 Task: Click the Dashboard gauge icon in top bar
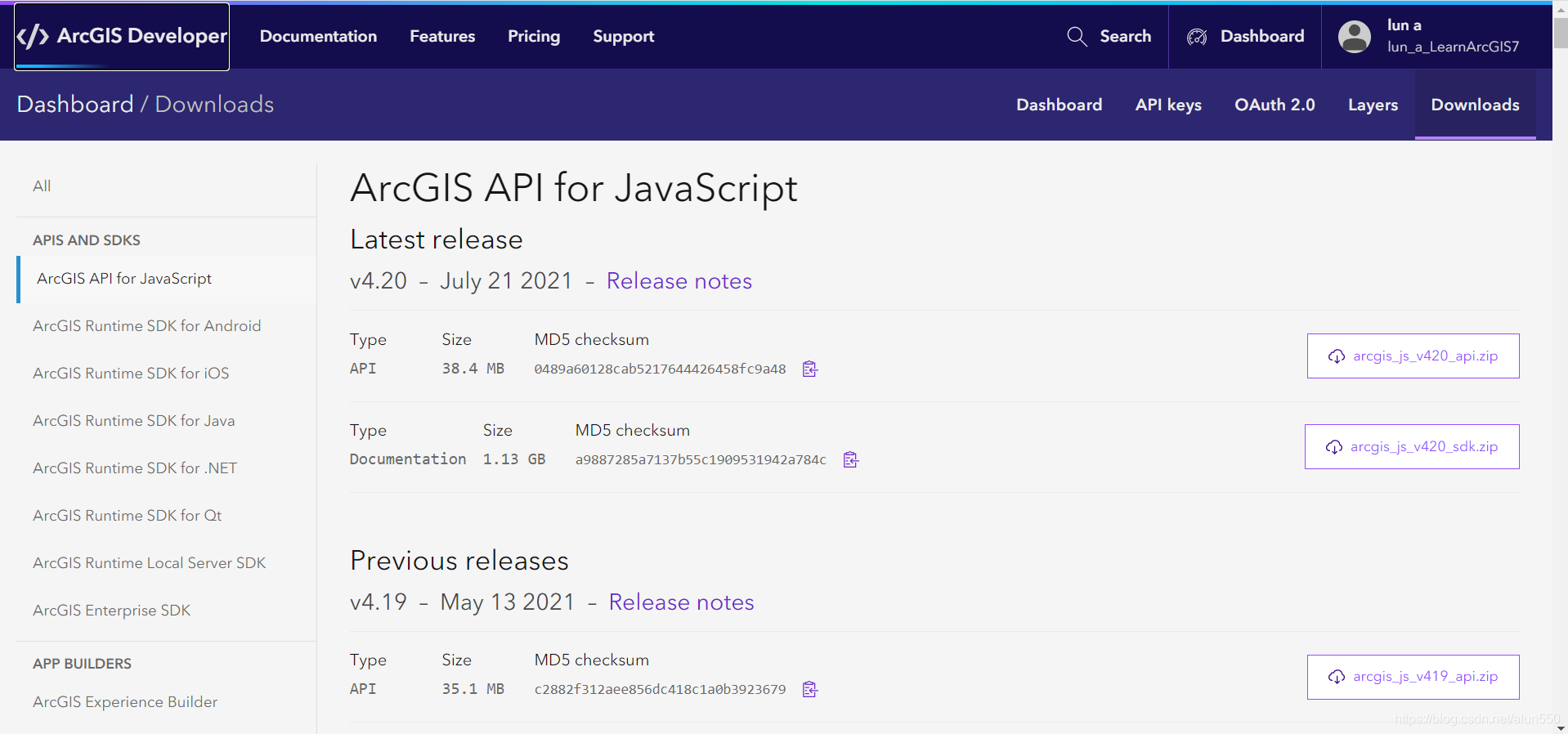tap(1197, 37)
